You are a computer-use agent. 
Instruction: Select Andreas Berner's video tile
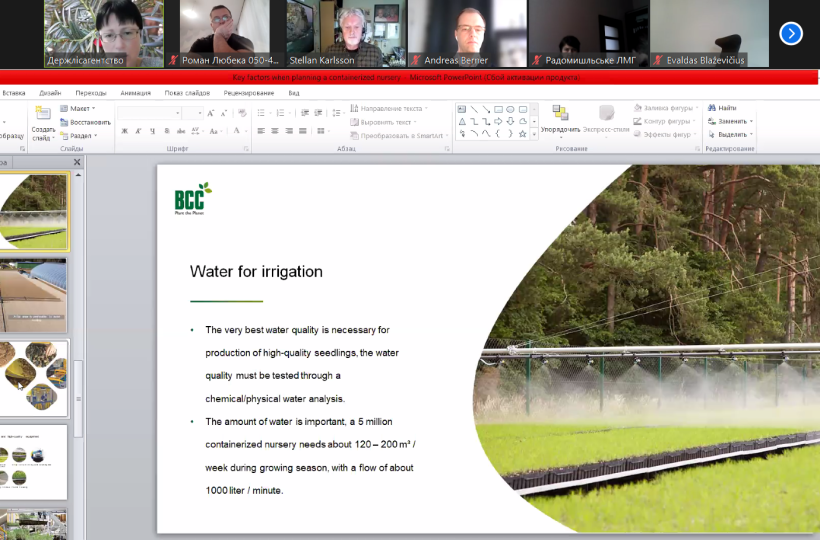pos(468,33)
